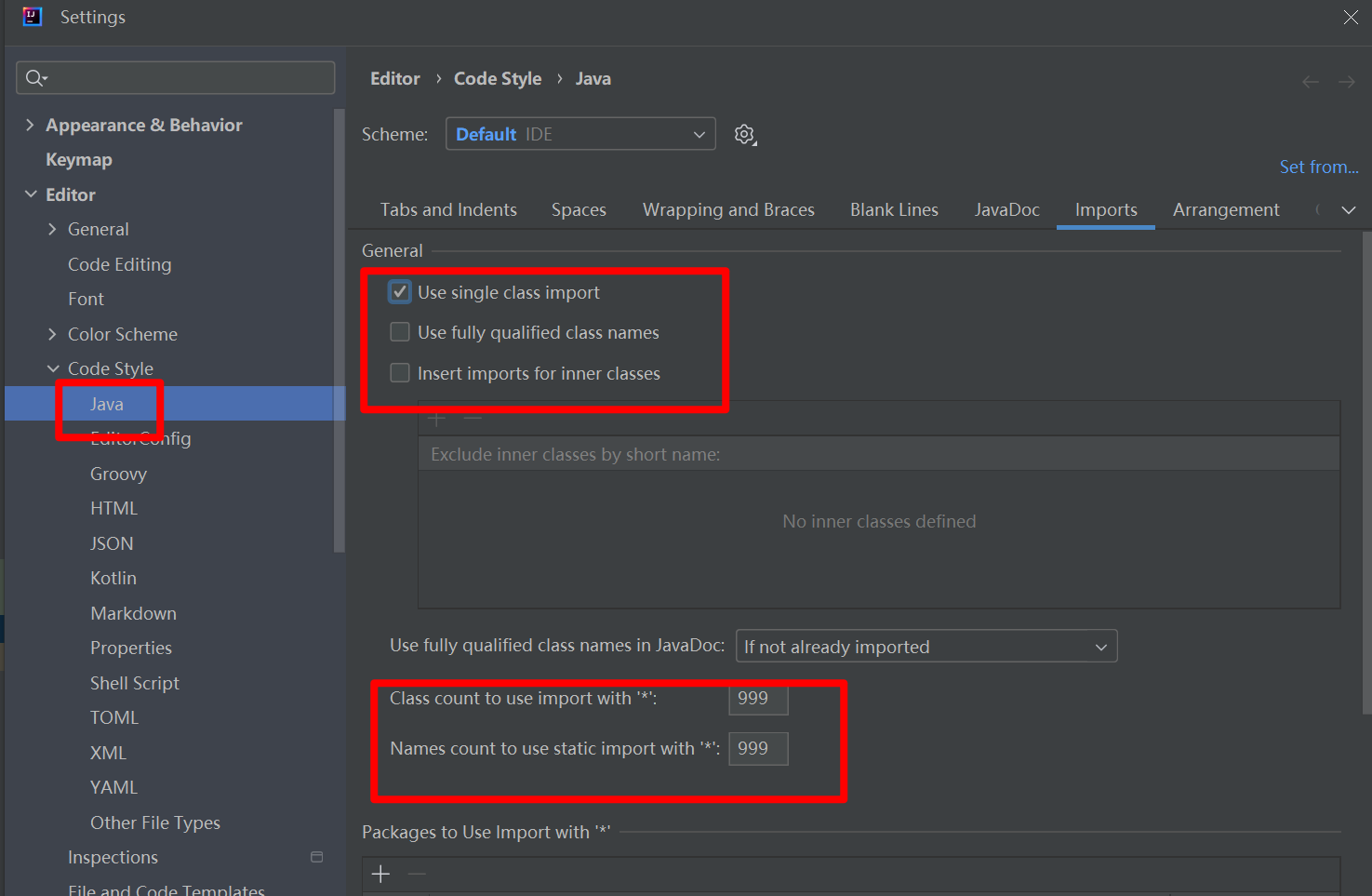Viewport: 1372px width, 896px height.
Task: Enable Use fully qualified class names
Action: (x=400, y=332)
